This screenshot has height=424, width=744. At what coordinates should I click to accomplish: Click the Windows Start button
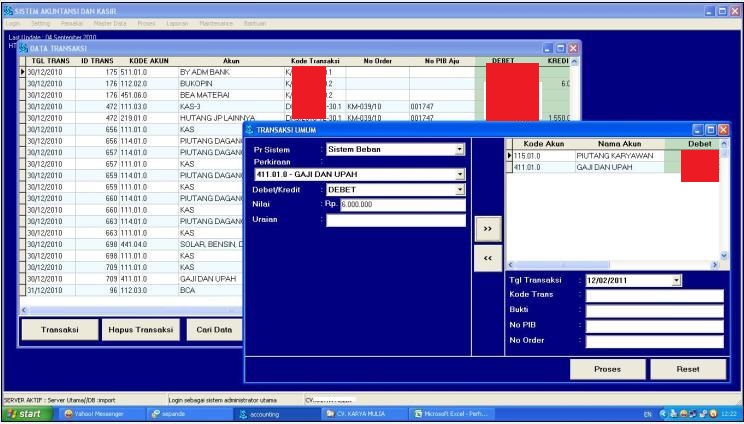pos(27,413)
